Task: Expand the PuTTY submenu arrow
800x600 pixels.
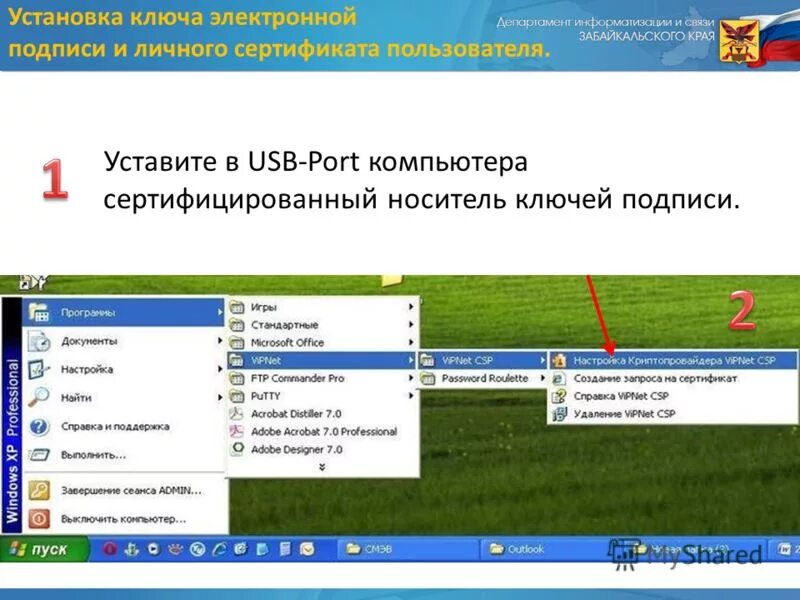Action: click(x=411, y=396)
